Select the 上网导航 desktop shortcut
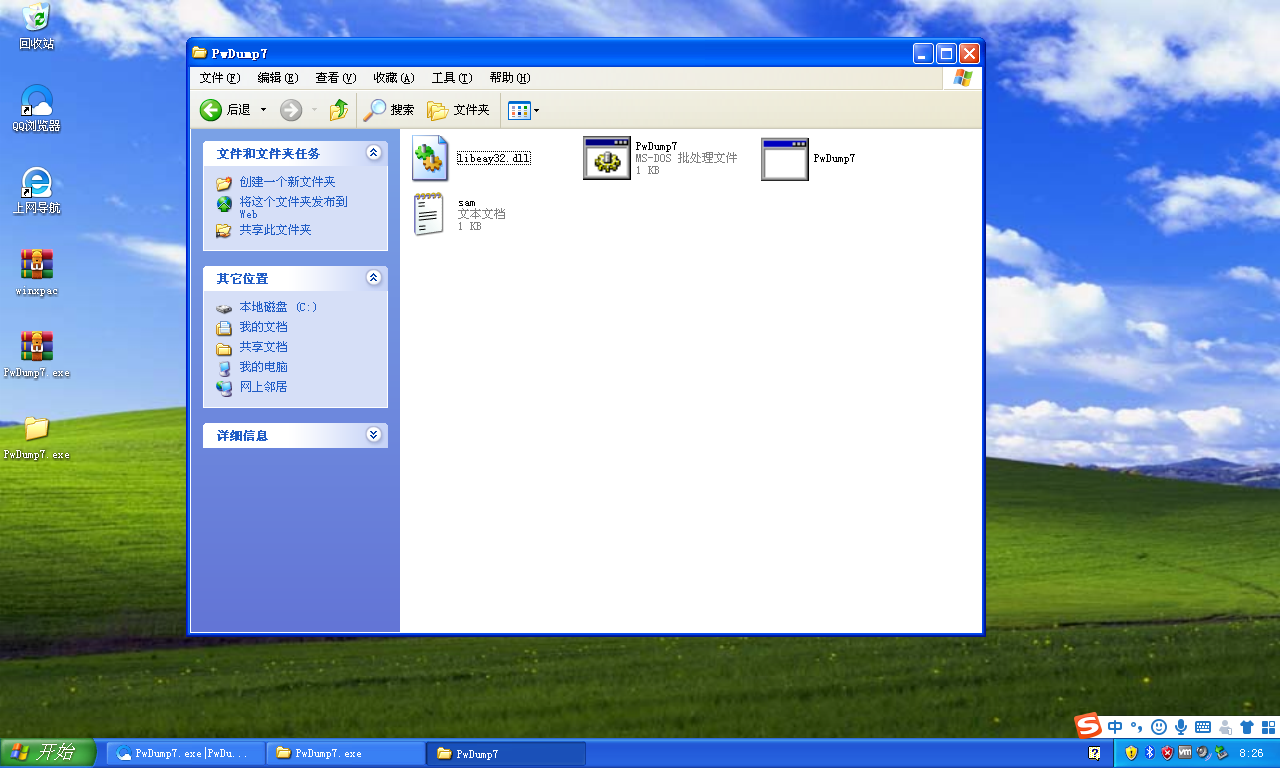The image size is (1280, 768). 37,191
